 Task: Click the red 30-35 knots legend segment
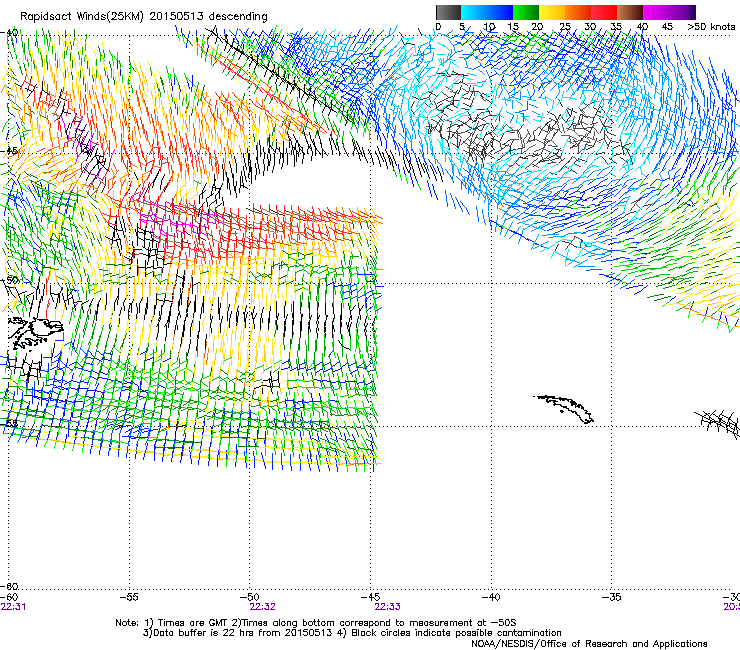click(604, 12)
